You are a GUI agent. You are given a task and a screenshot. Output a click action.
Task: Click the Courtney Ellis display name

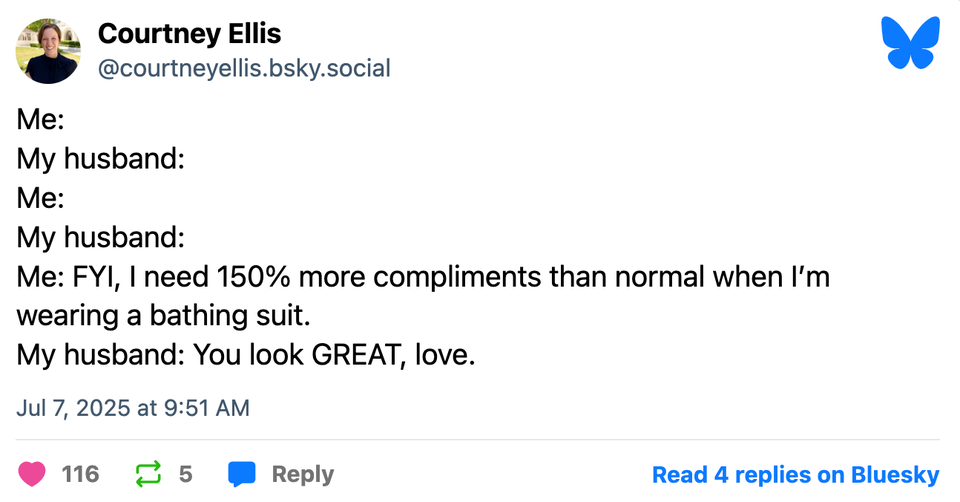coord(189,34)
